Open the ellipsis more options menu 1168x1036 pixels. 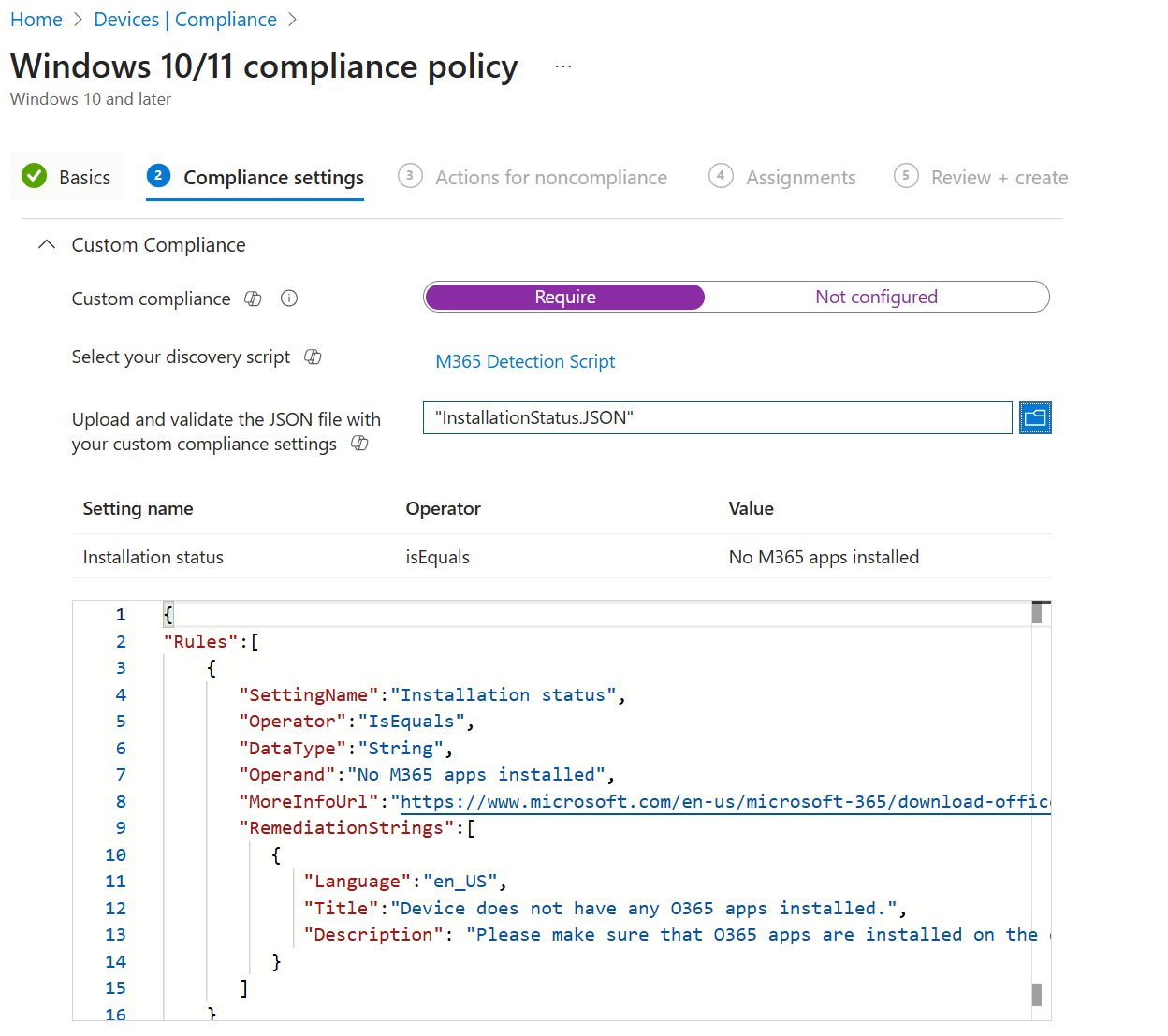[562, 66]
